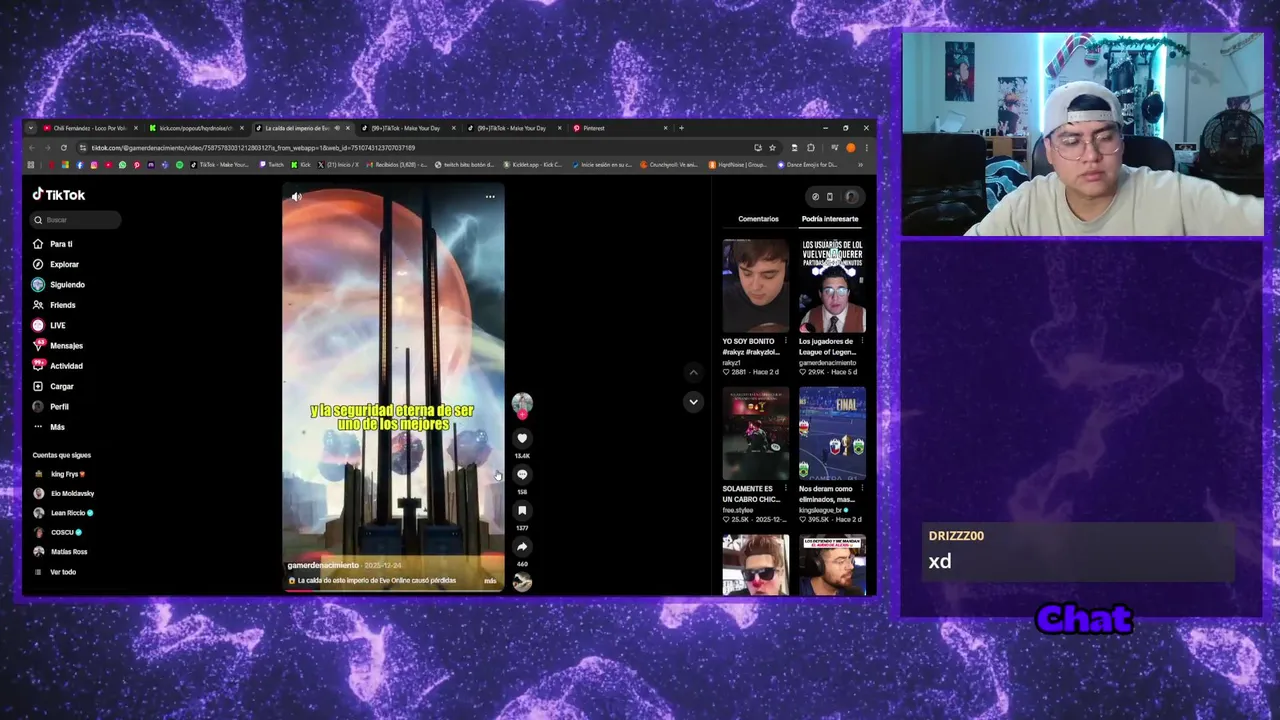Image resolution: width=1280 pixels, height=720 pixels.
Task: Open the Kick bookmark
Action: click(301, 165)
